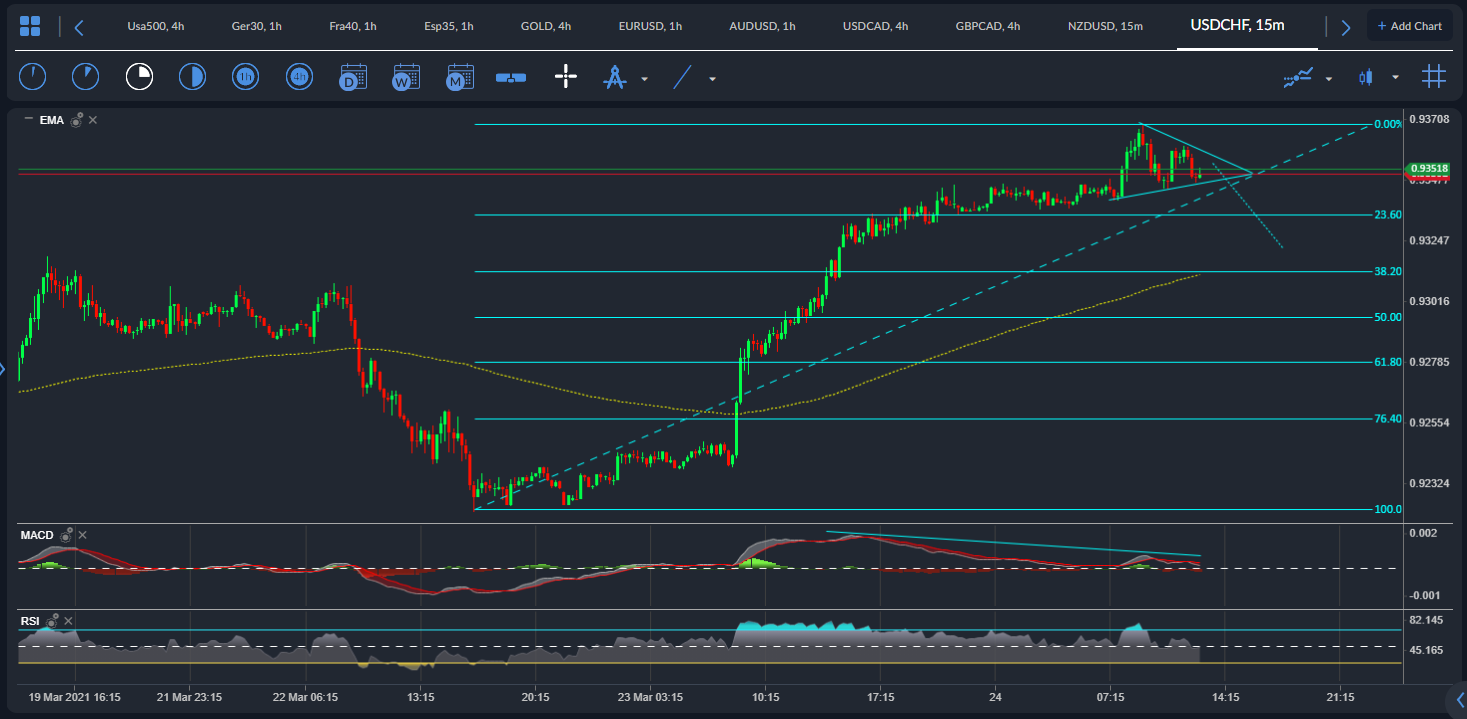Click the EMA indicator label
The image size is (1467, 719).
52,120
